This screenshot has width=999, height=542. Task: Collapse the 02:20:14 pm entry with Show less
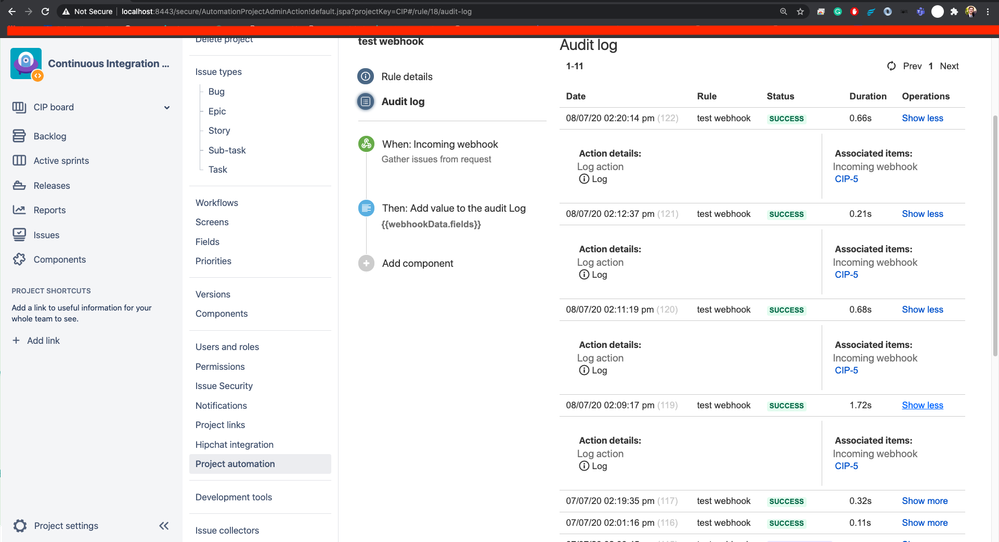pos(922,118)
